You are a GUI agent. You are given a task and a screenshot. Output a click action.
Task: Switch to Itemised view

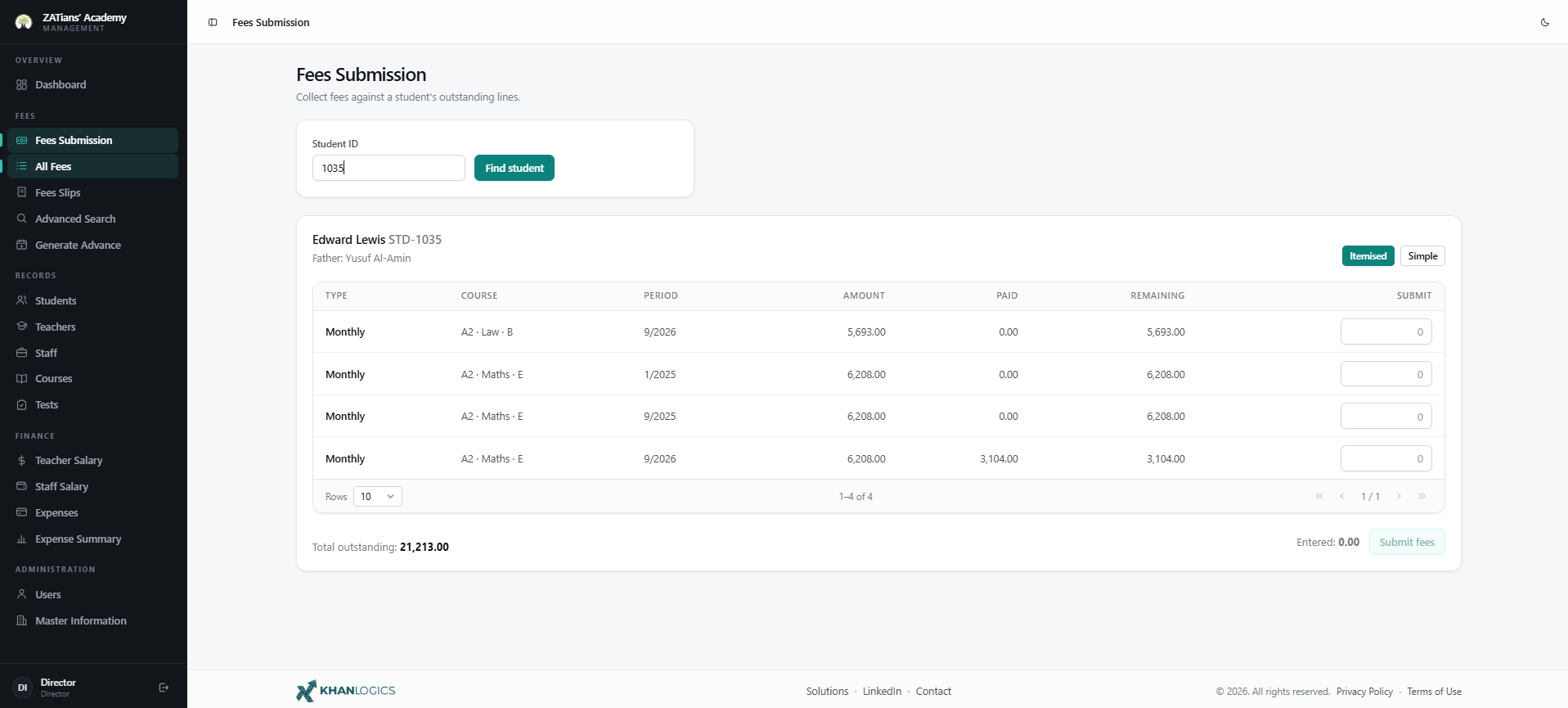pos(1368,256)
